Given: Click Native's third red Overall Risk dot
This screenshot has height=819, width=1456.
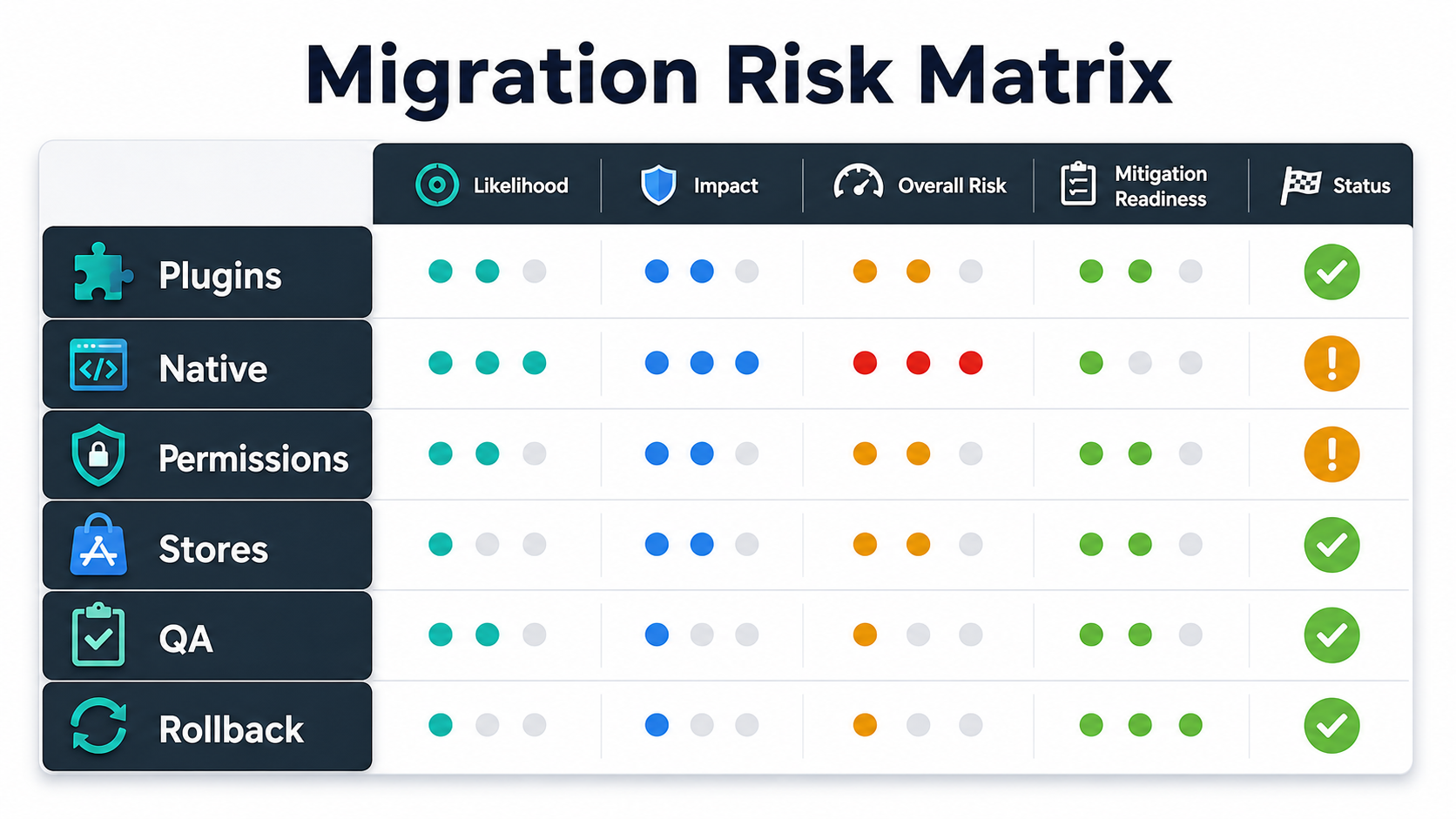Looking at the screenshot, I should tap(970, 363).
